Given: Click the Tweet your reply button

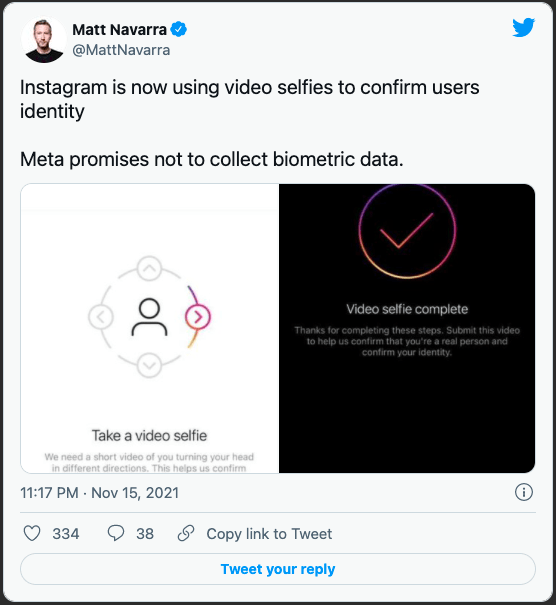Looking at the screenshot, I should pos(278,569).
